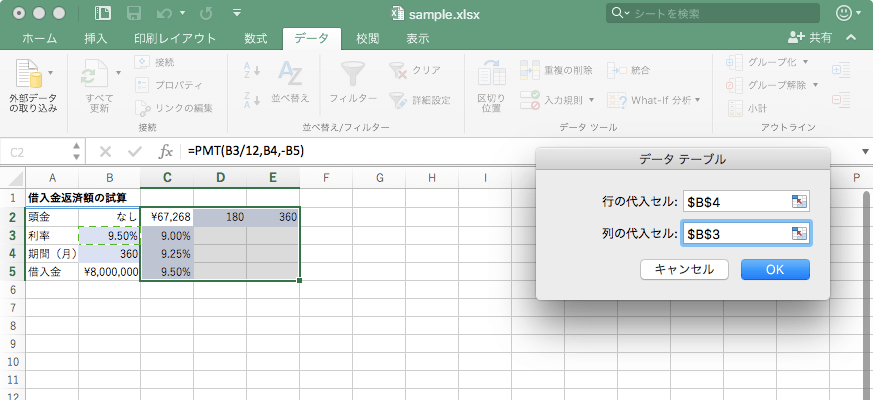Switch to the ホーム tab
The width and height of the screenshot is (873, 400).
click(x=39, y=38)
